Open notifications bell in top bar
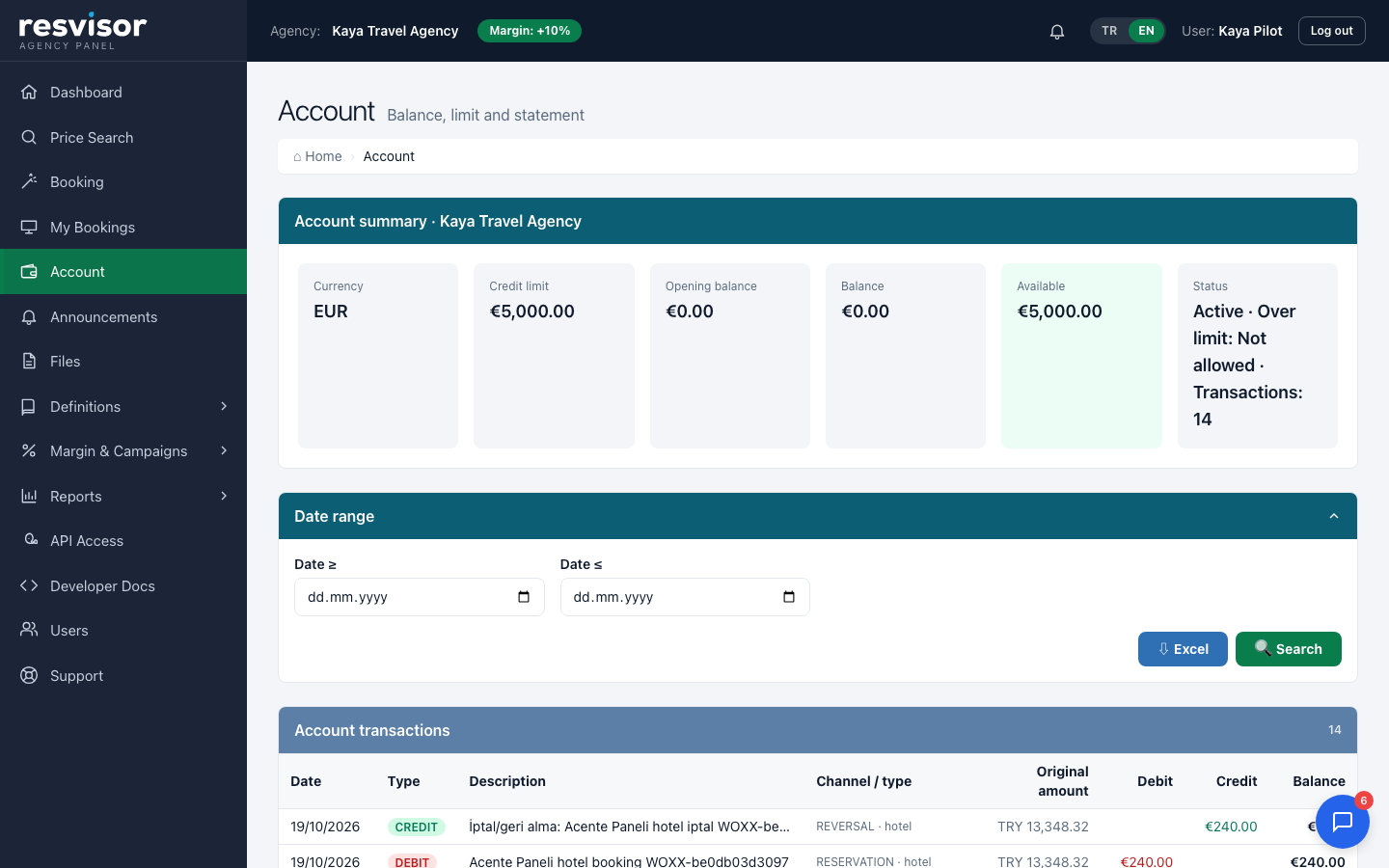1389x868 pixels. click(x=1057, y=31)
